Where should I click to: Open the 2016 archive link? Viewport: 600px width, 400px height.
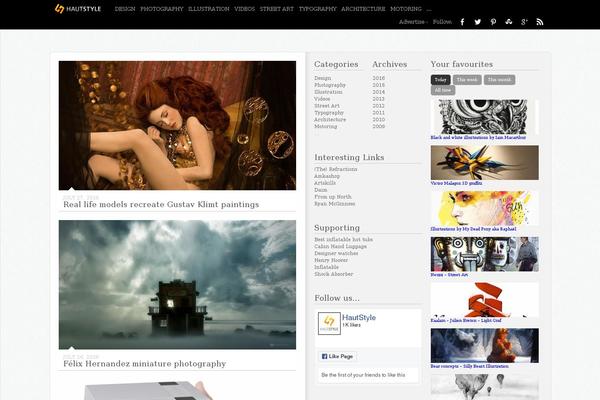coord(379,78)
